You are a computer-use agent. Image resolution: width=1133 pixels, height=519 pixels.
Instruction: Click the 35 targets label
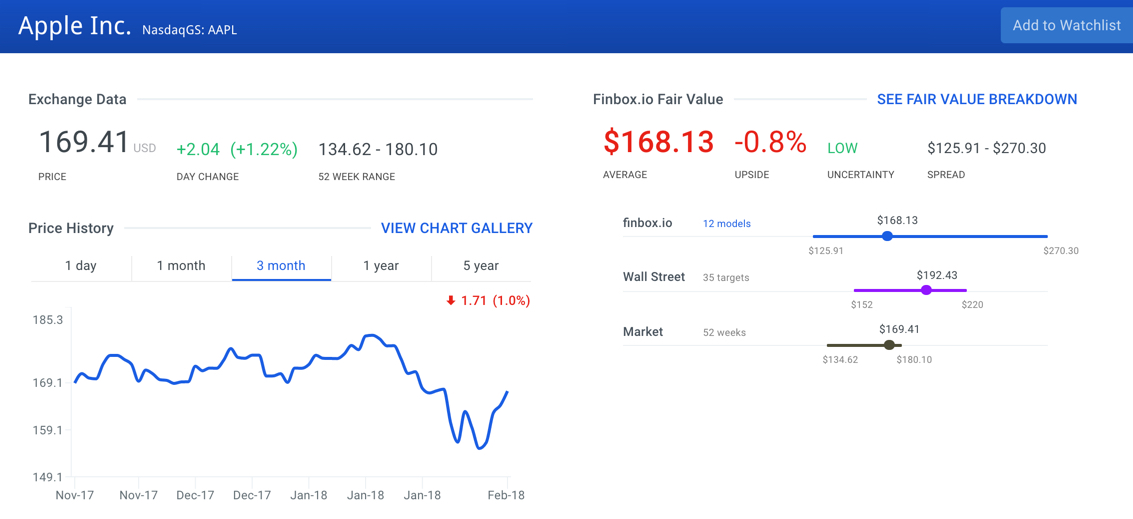(726, 278)
